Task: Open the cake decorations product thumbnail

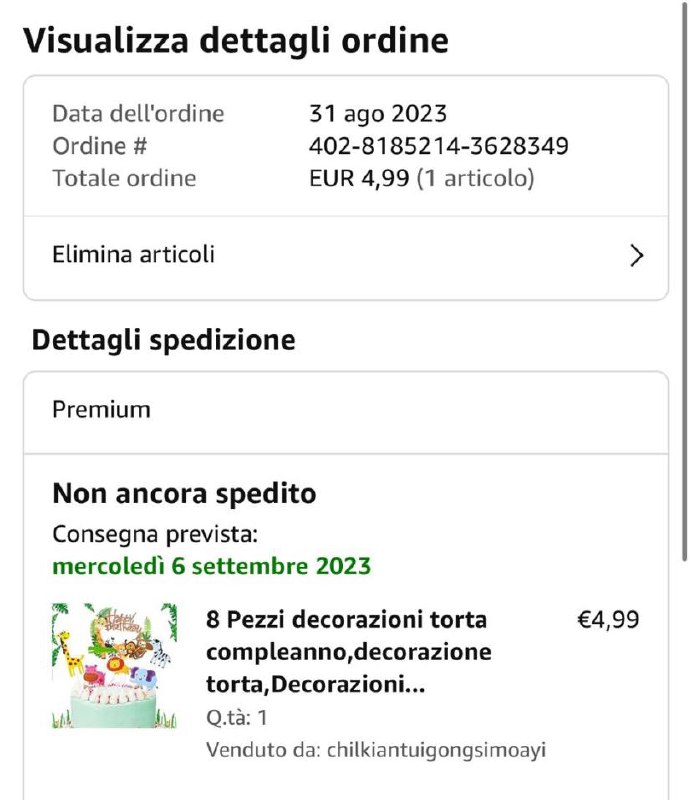Action: tap(114, 665)
